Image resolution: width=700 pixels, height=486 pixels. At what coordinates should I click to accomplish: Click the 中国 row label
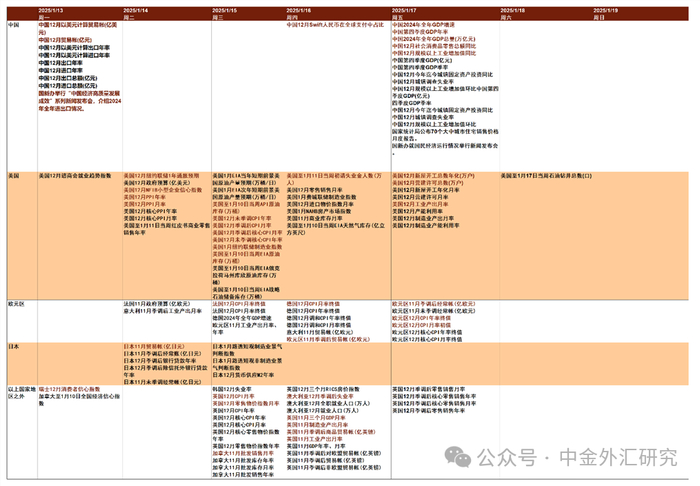[14, 25]
